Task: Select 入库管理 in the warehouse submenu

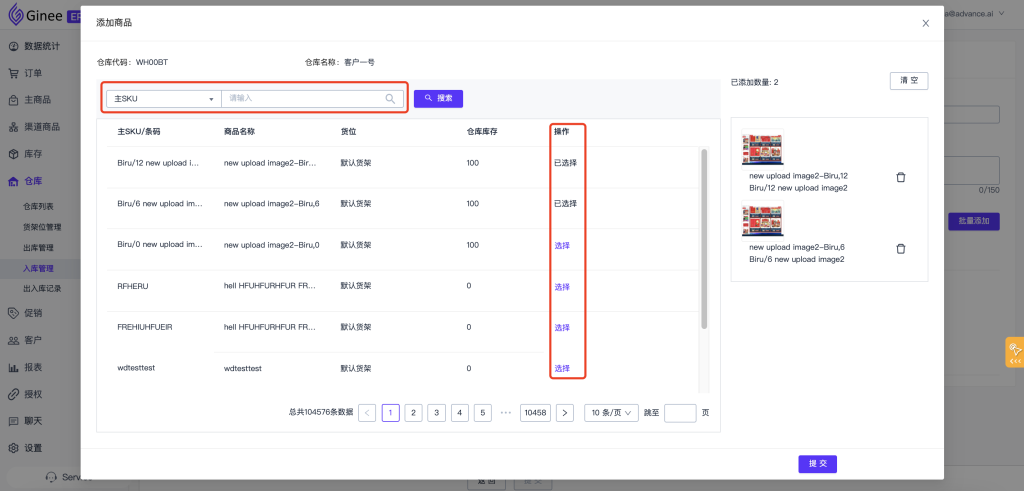Action: tap(38, 268)
